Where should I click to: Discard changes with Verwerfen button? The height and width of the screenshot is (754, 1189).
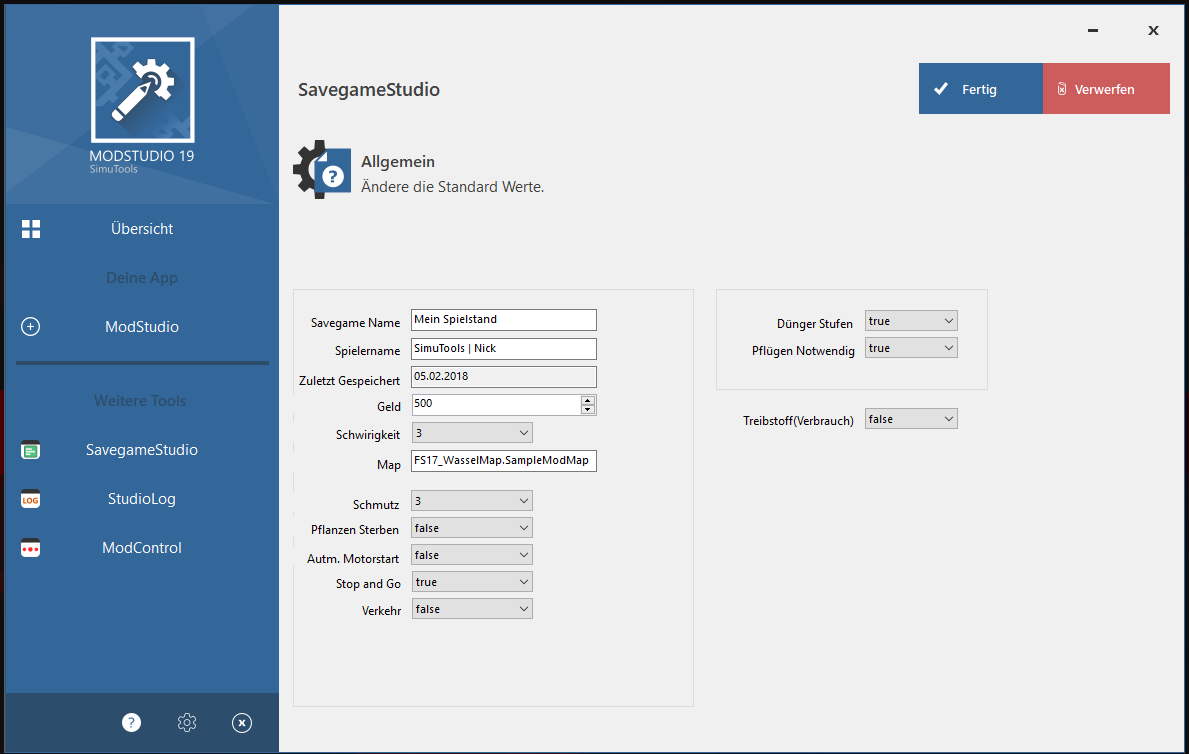tap(1105, 89)
